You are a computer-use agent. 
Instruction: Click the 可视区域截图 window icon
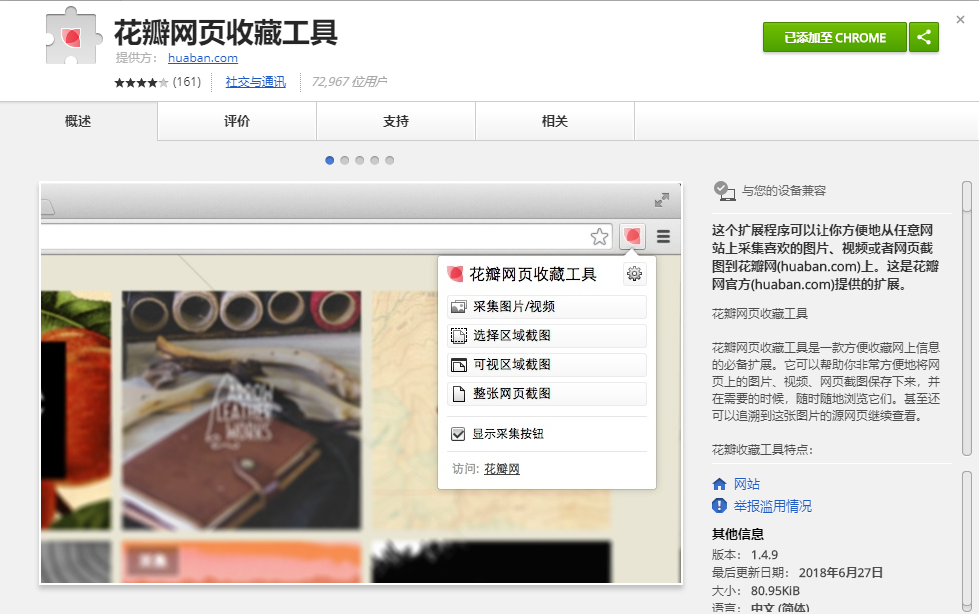coord(459,365)
